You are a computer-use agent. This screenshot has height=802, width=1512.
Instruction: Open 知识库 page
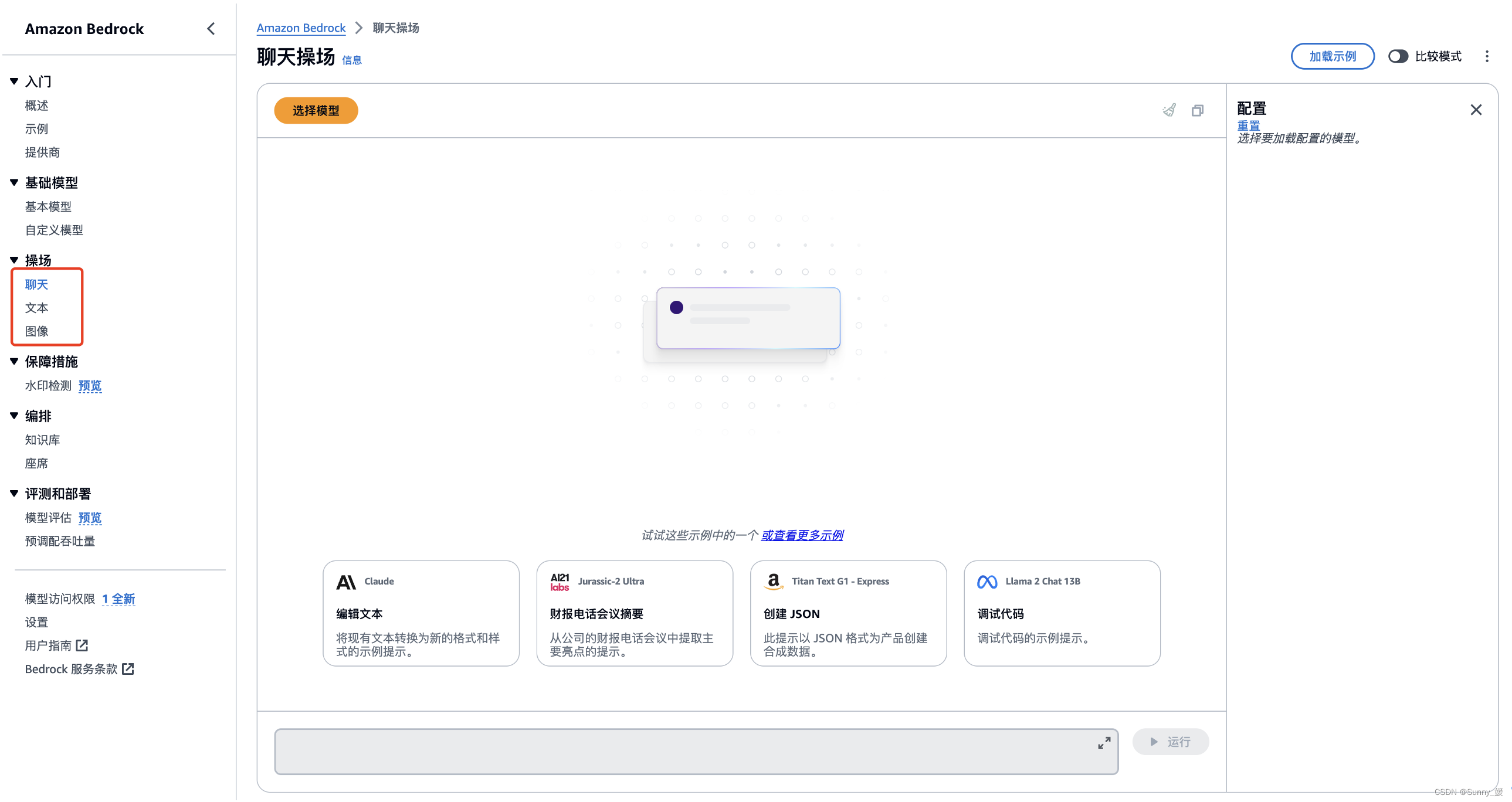click(x=42, y=440)
